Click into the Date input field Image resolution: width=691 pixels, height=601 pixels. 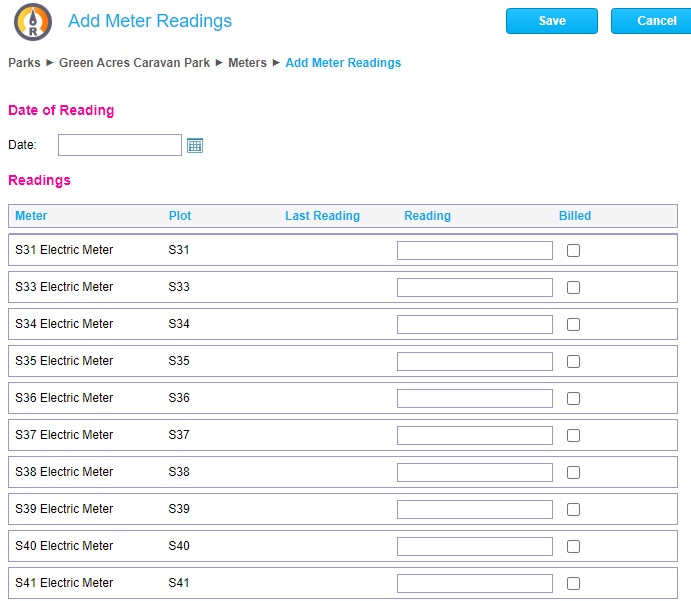[120, 146]
